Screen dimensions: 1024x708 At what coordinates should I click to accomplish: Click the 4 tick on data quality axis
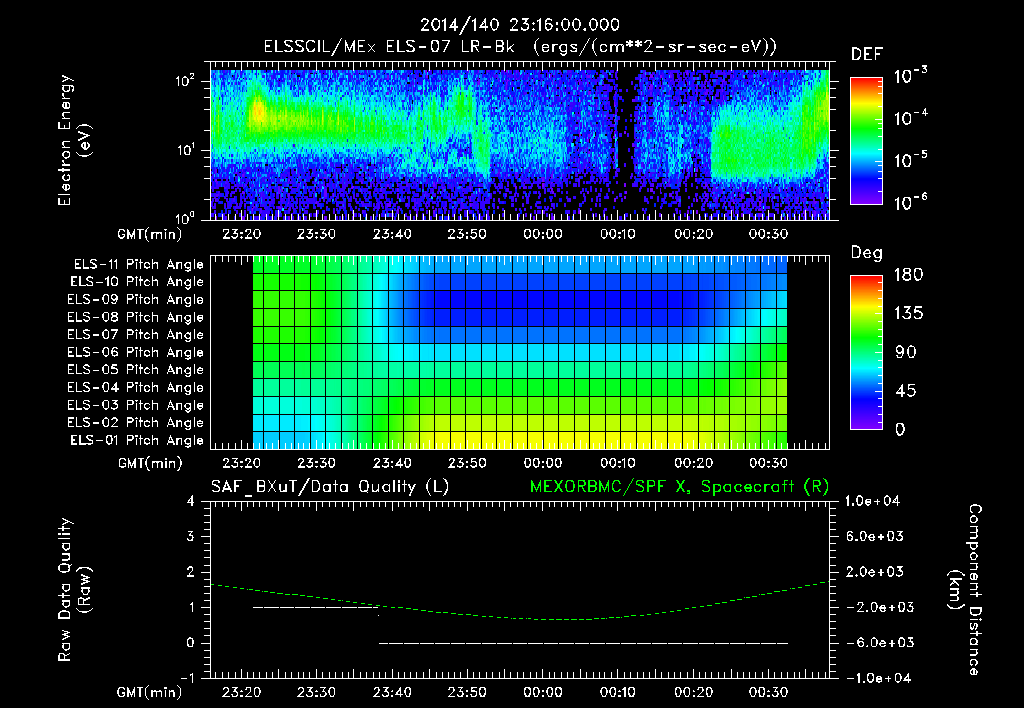click(x=191, y=502)
